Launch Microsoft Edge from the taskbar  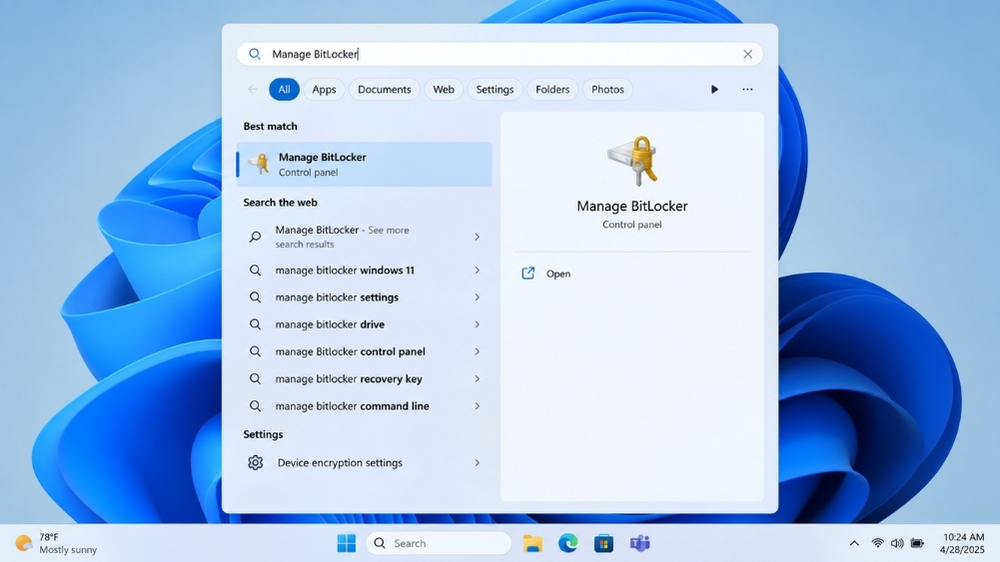[568, 544]
